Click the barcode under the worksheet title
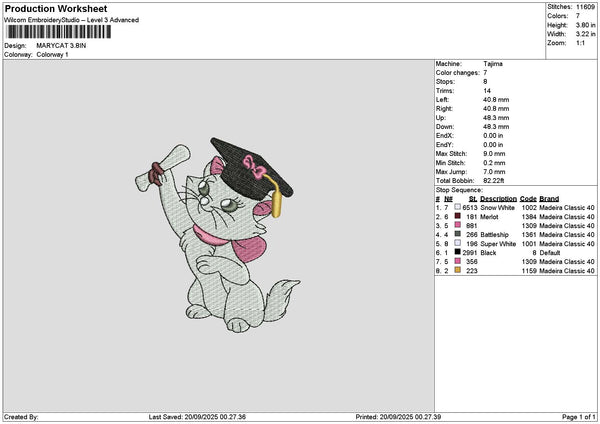The height and width of the screenshot is (424, 600). pyautogui.click(x=59, y=32)
